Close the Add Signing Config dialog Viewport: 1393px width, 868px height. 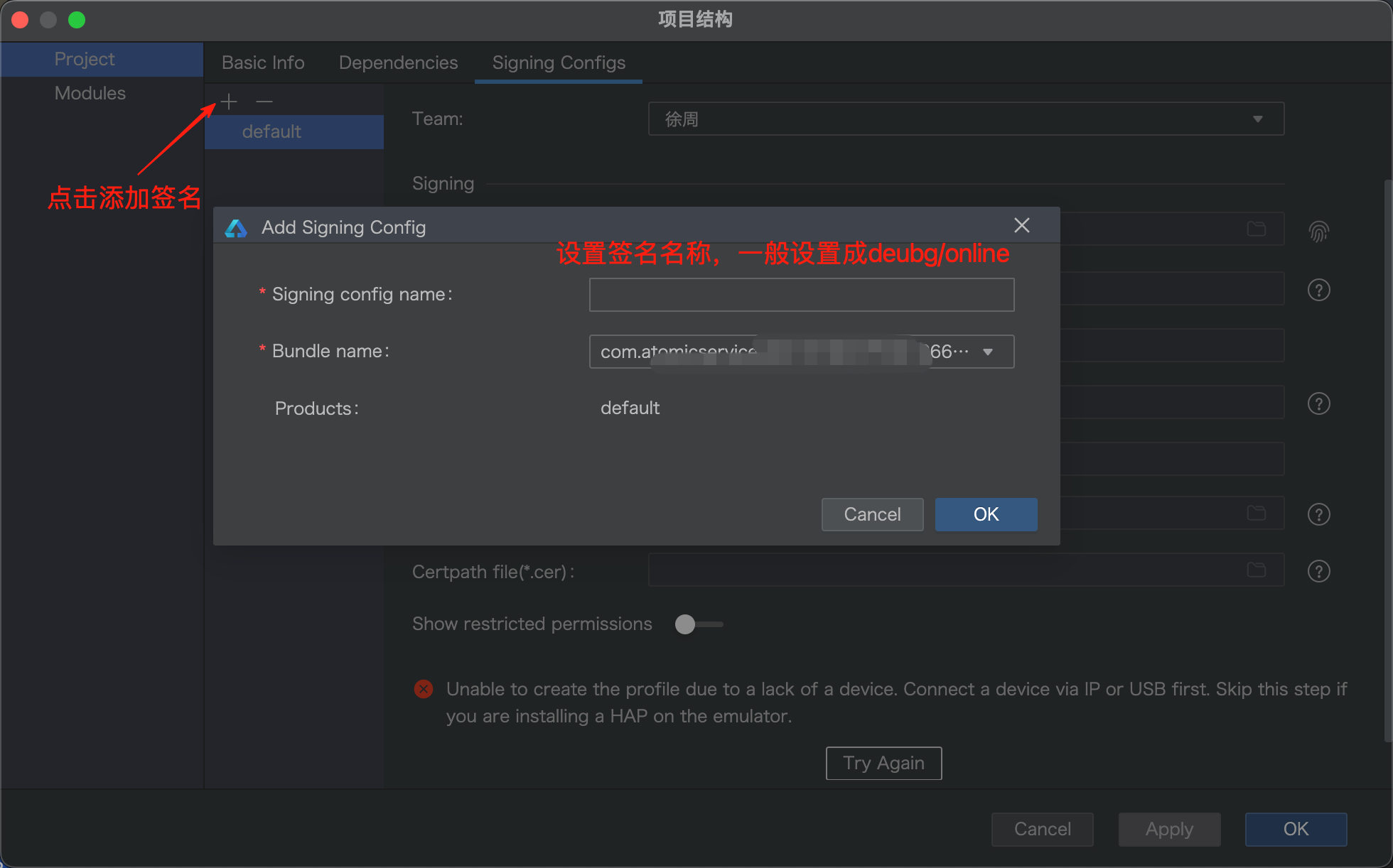pyautogui.click(x=1021, y=226)
